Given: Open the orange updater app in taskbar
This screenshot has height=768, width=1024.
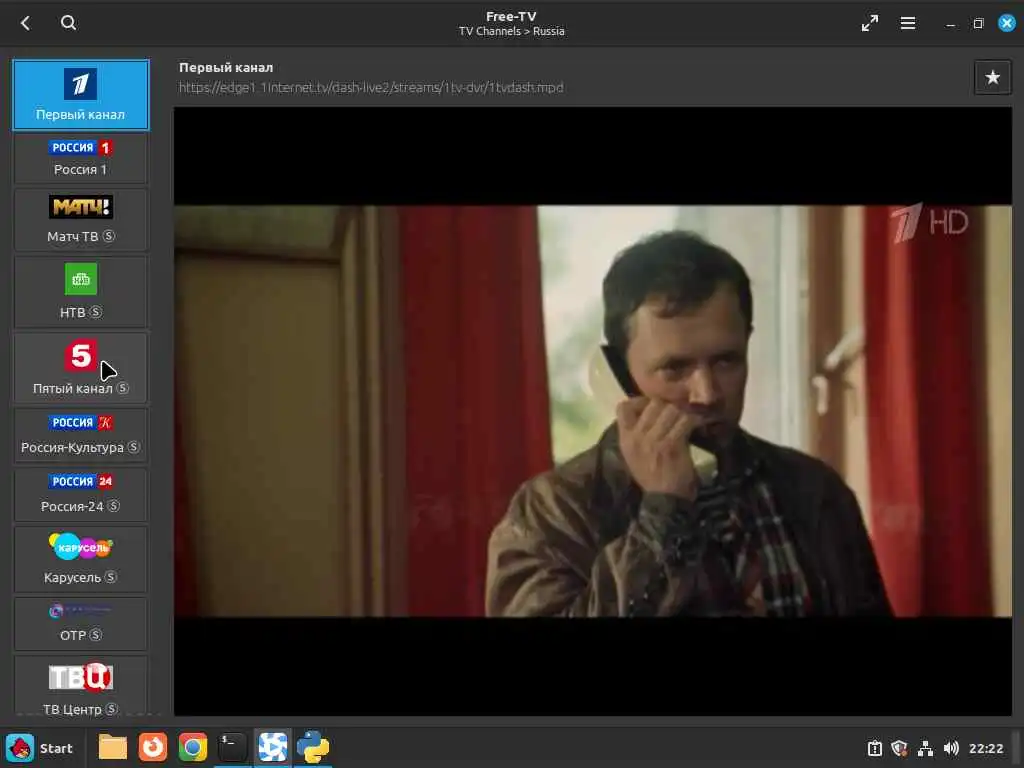Looking at the screenshot, I should [153, 748].
